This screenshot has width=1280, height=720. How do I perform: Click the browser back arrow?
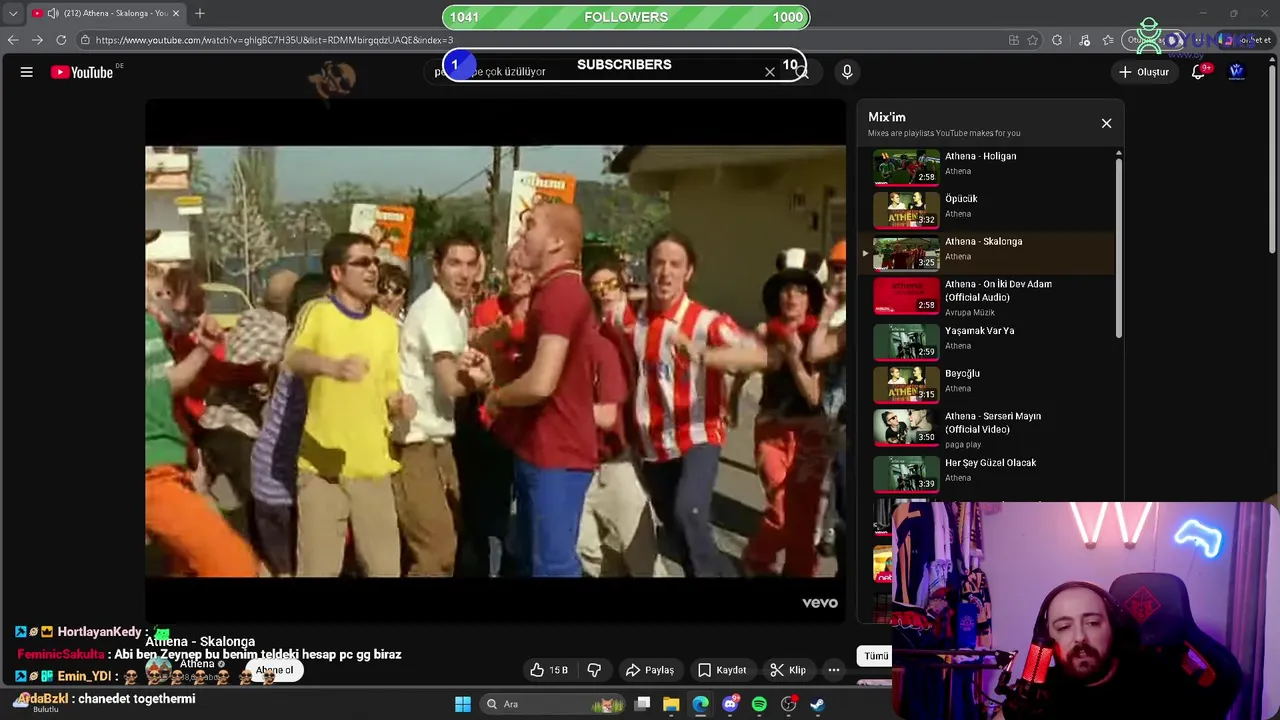(13, 40)
